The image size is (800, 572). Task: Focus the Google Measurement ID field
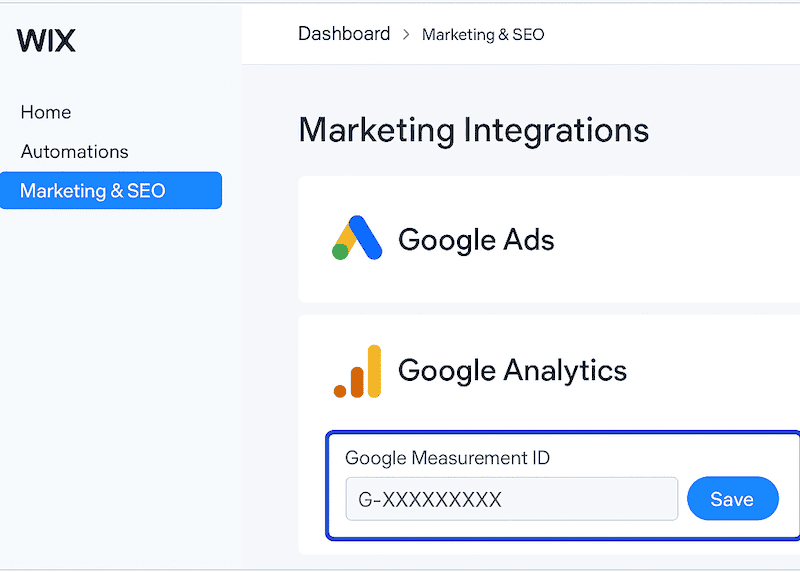coord(512,499)
